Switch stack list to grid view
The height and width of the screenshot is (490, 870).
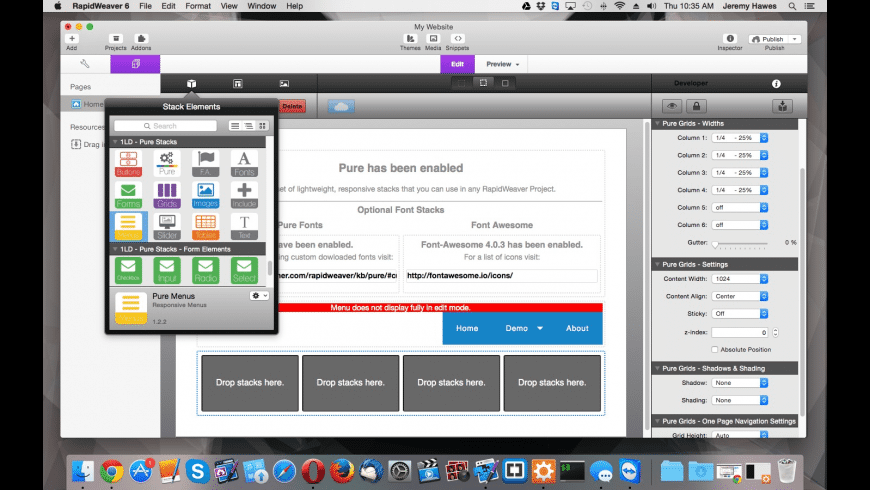[x=262, y=126]
